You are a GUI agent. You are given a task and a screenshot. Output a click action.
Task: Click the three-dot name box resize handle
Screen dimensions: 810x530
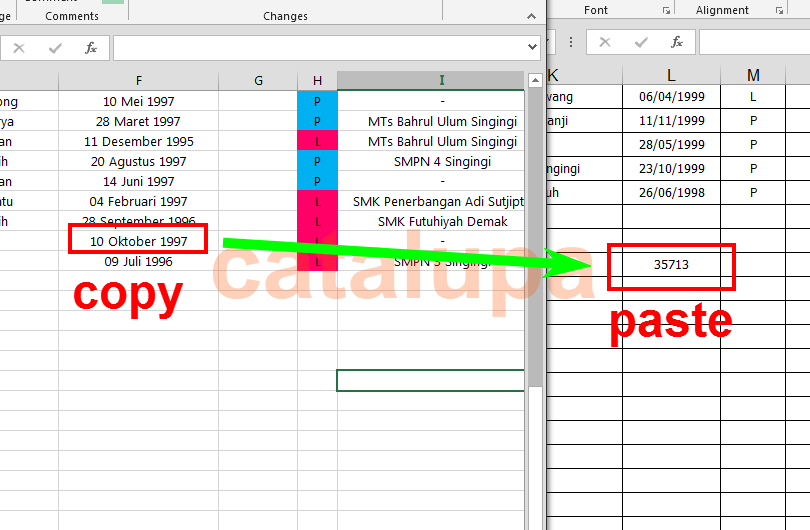coord(571,42)
